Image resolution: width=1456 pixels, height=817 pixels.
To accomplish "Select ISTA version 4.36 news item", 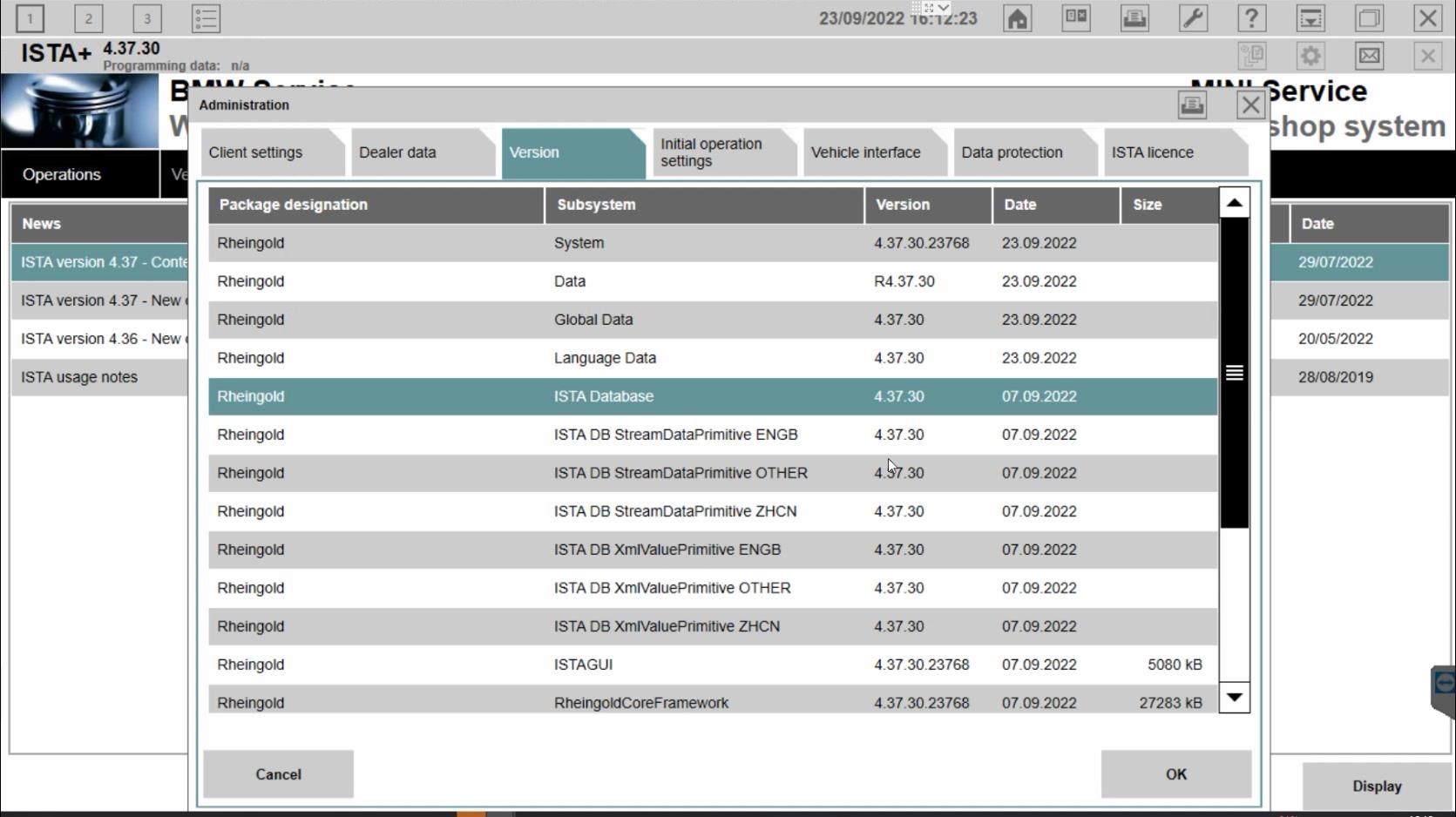I will pyautogui.click(x=101, y=339).
